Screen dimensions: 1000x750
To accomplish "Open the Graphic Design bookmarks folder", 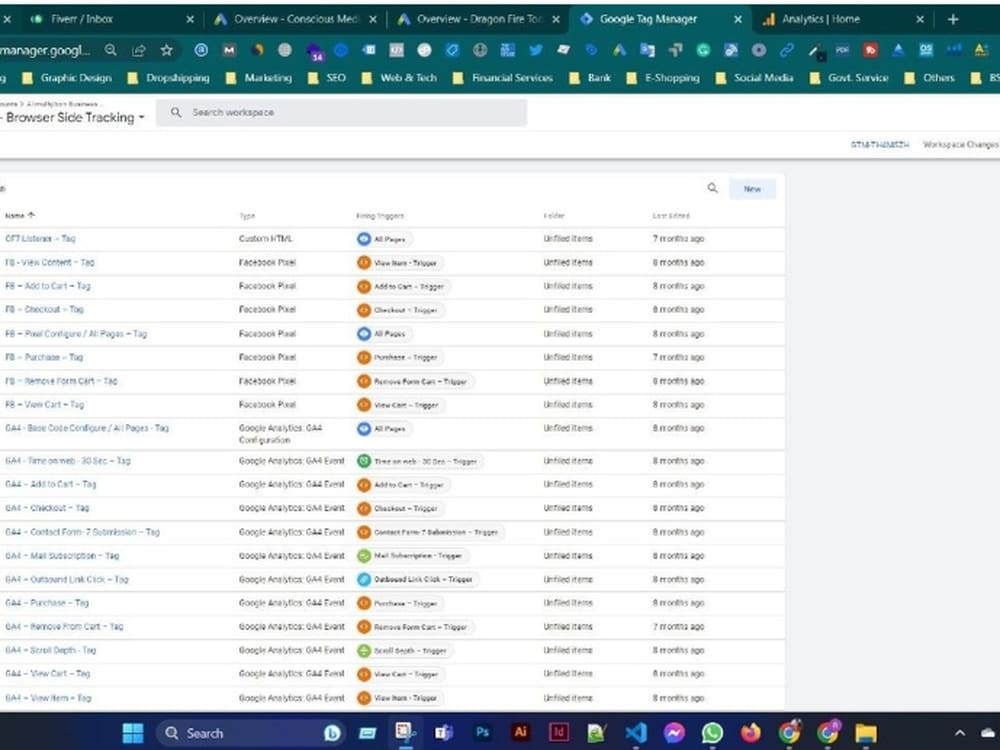I will (x=67, y=78).
